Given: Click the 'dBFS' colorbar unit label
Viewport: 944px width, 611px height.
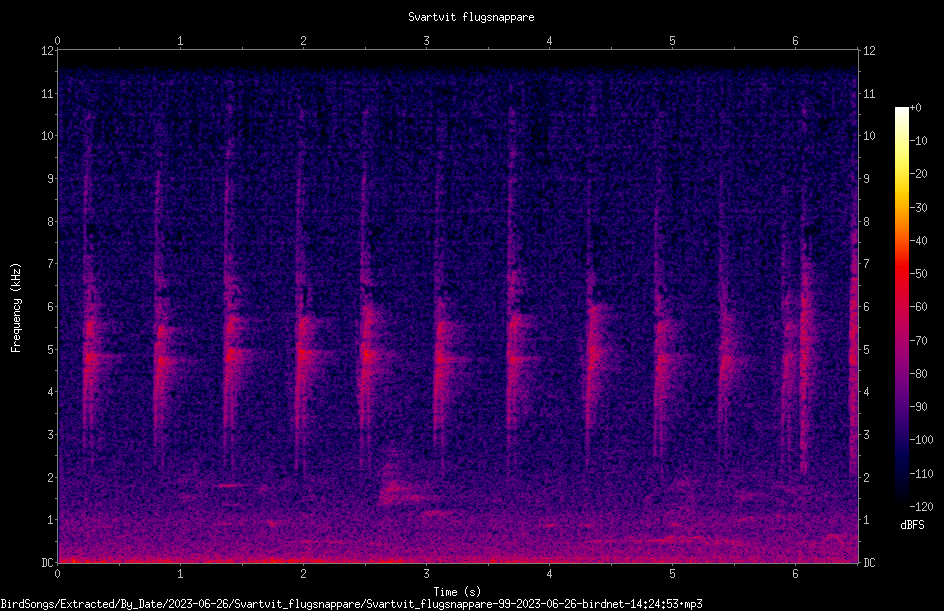Looking at the screenshot, I should (912, 525).
